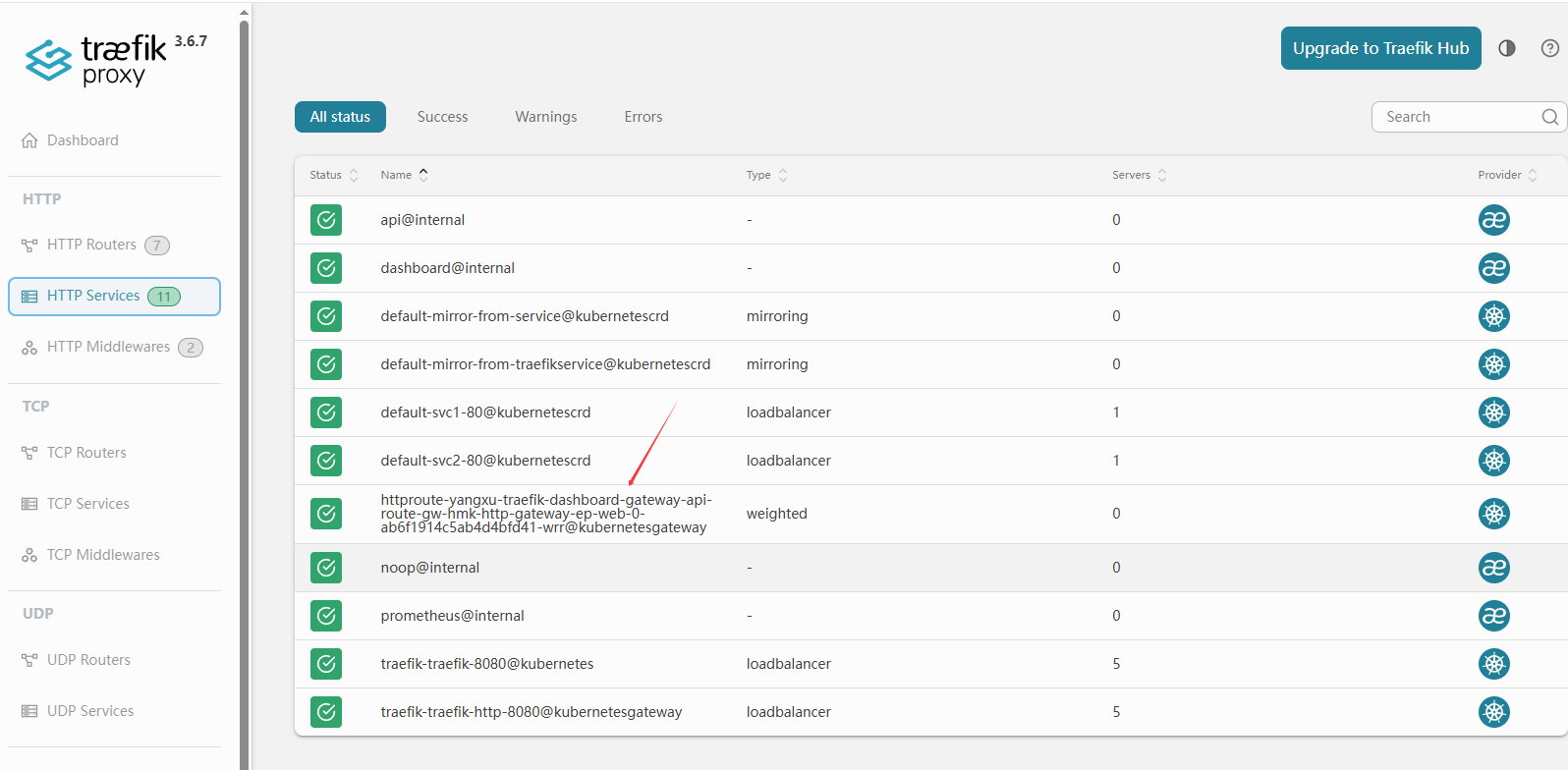1568x770 pixels.
Task: Open UDP Services page
Action: point(114,711)
